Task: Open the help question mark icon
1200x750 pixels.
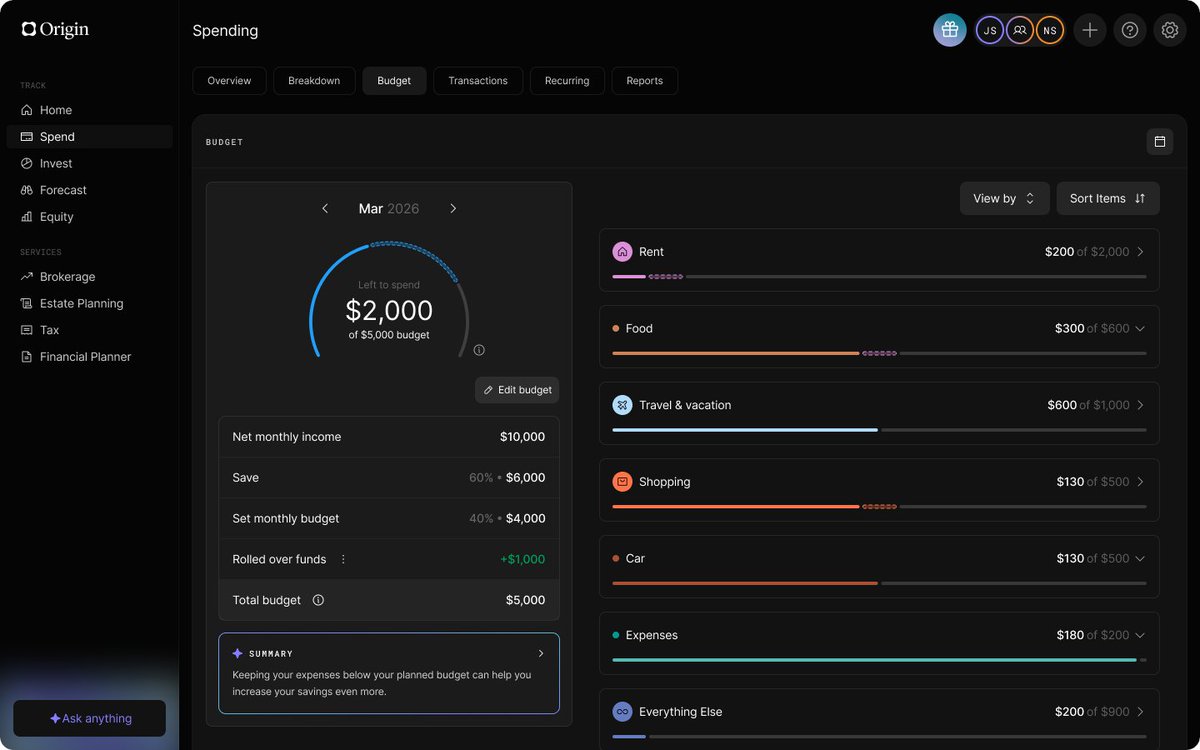Action: click(1130, 30)
